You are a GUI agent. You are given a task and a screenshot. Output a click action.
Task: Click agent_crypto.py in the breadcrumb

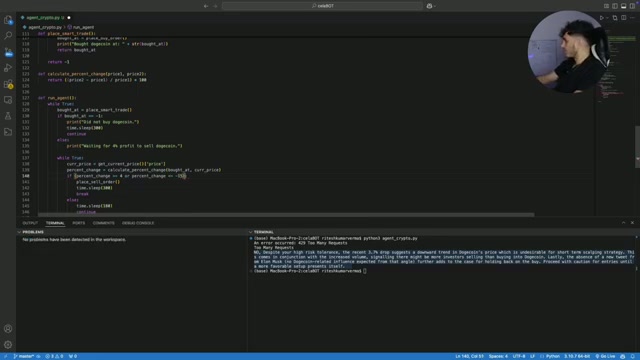[45, 27]
